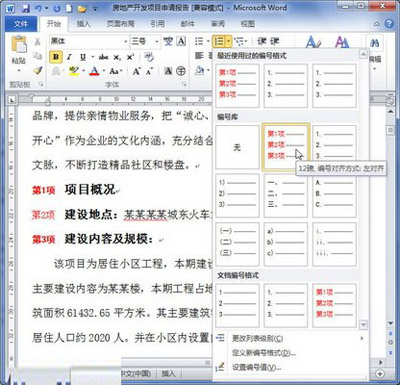The width and height of the screenshot is (400, 385).
Task: Open the font dialog launcher
Action: 184,85
